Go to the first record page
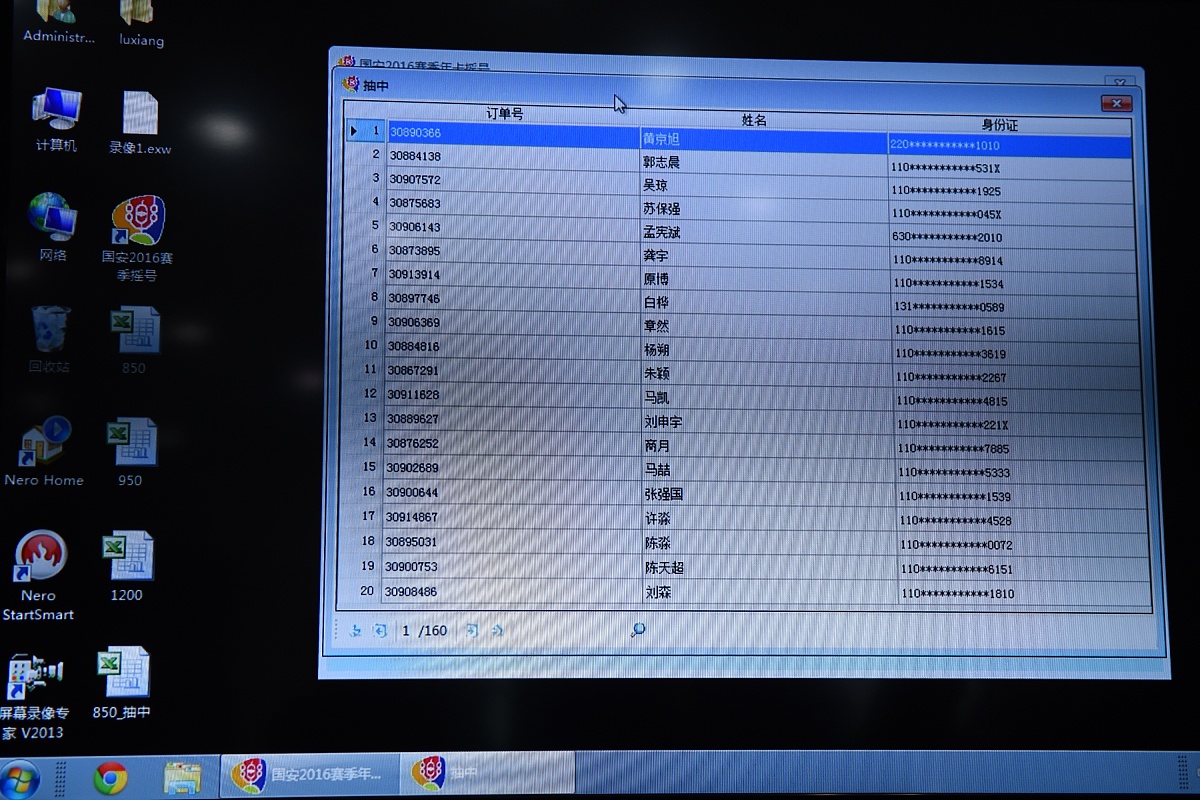1200x800 pixels. (355, 630)
